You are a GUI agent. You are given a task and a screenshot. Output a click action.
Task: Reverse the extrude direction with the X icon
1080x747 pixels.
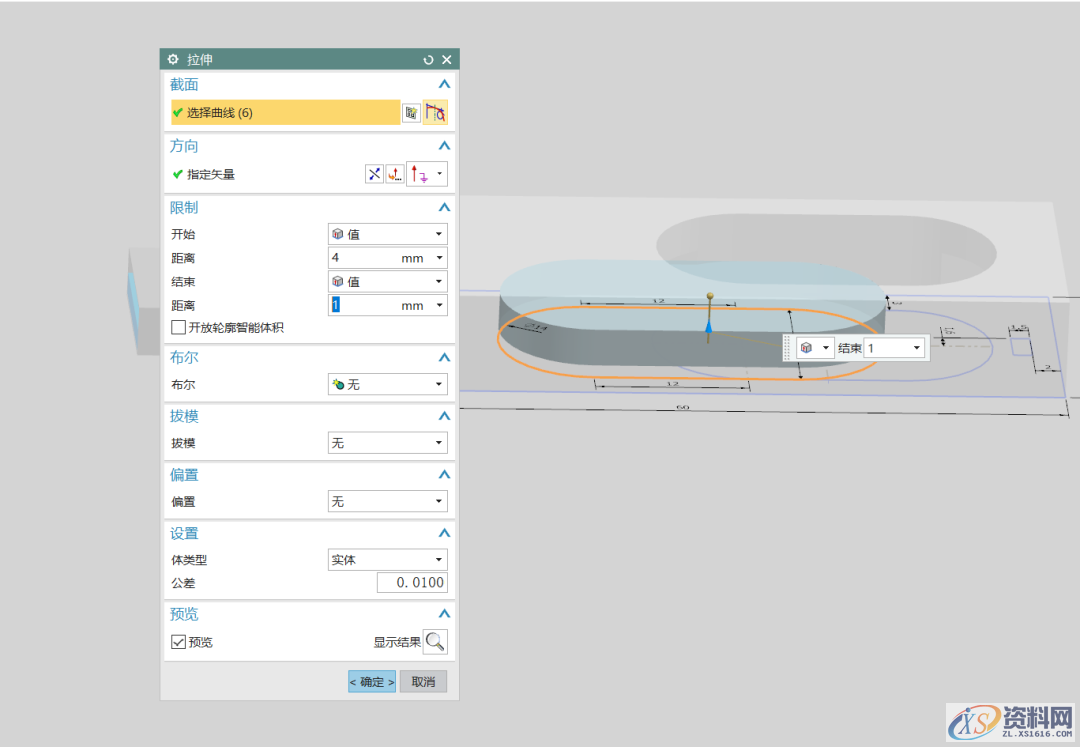pyautogui.click(x=374, y=173)
